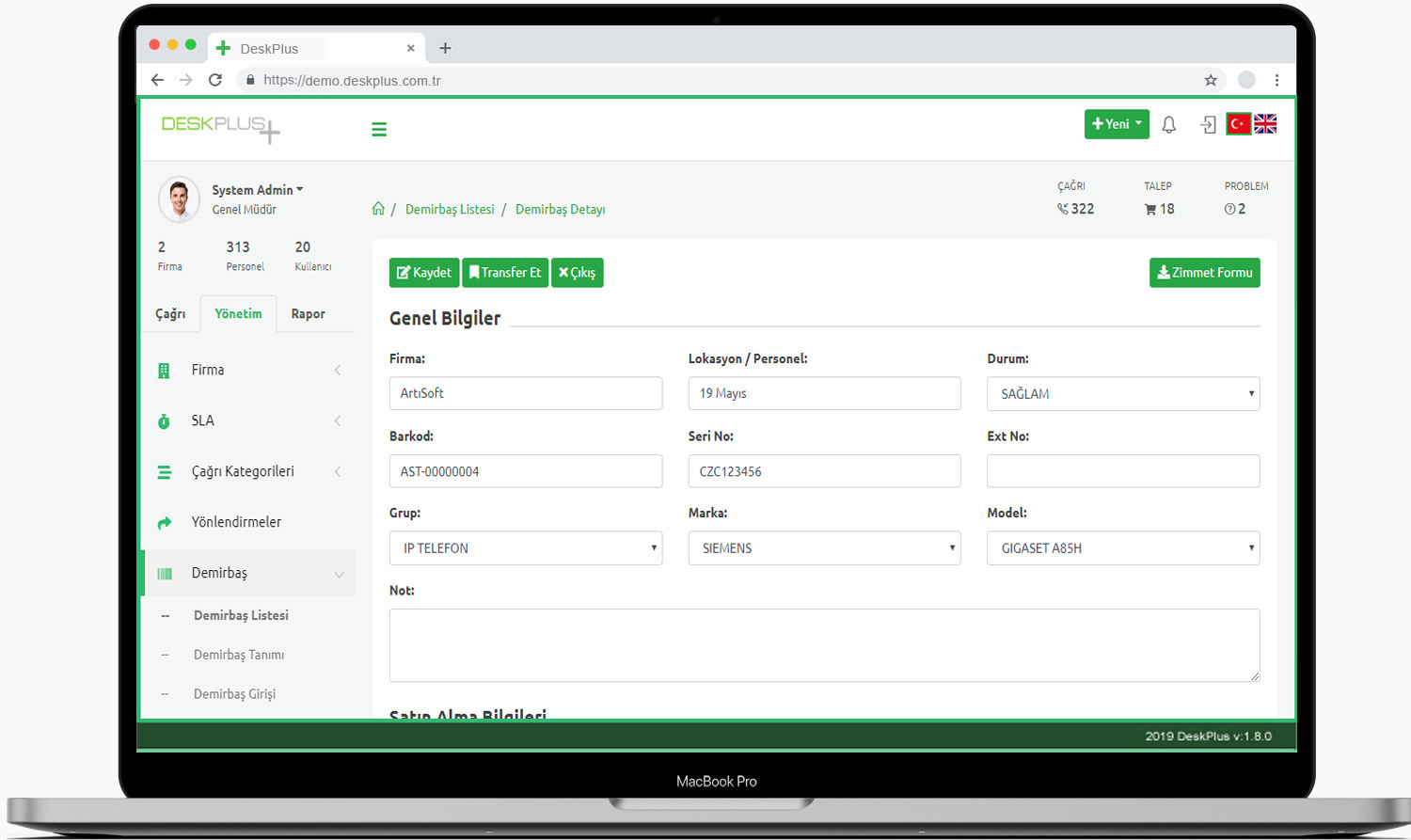This screenshot has height=840, width=1411.
Task: Follow the Demirbaş Detayı breadcrumb link
Action: [560, 210]
